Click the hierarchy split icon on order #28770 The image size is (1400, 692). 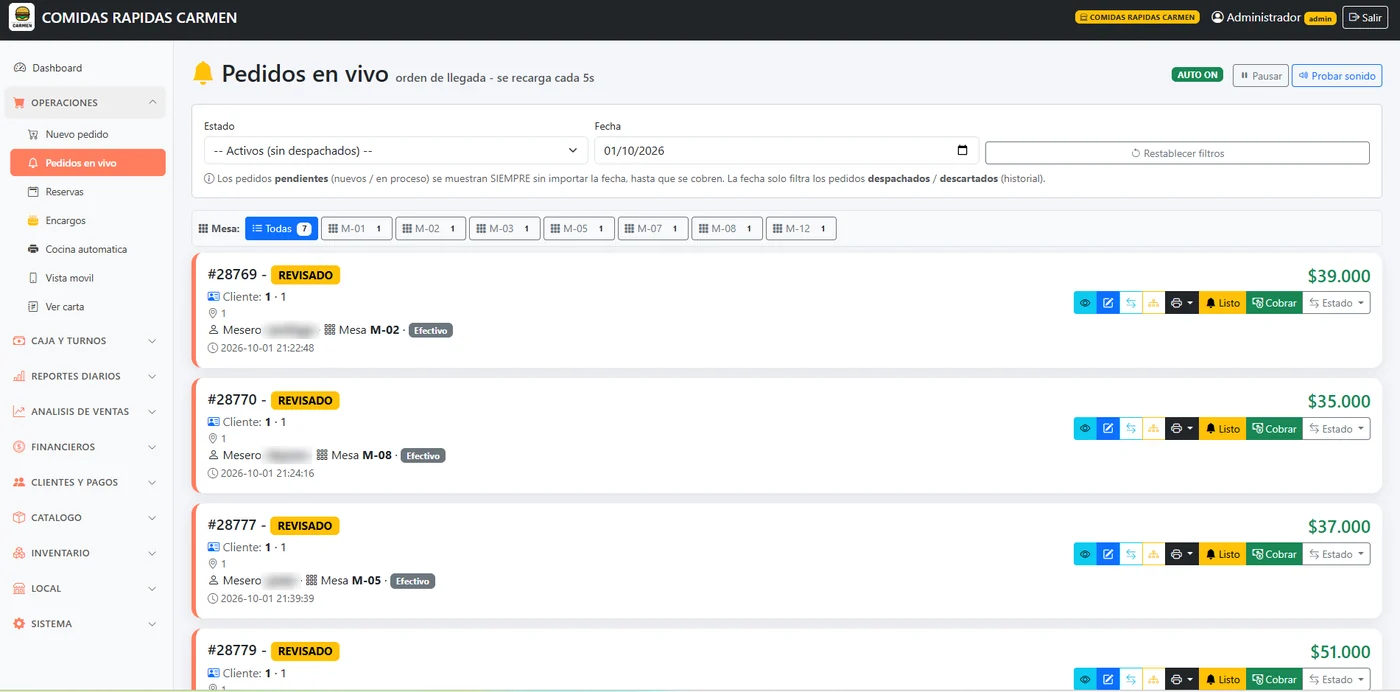click(1154, 429)
